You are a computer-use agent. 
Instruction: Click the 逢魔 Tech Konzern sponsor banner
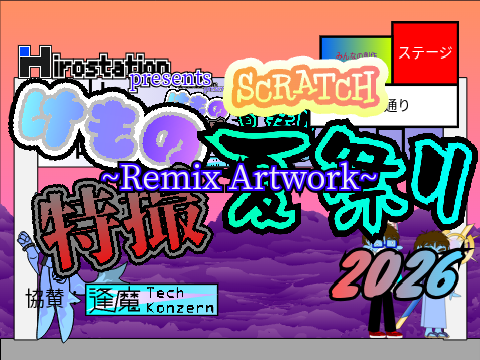(152, 300)
